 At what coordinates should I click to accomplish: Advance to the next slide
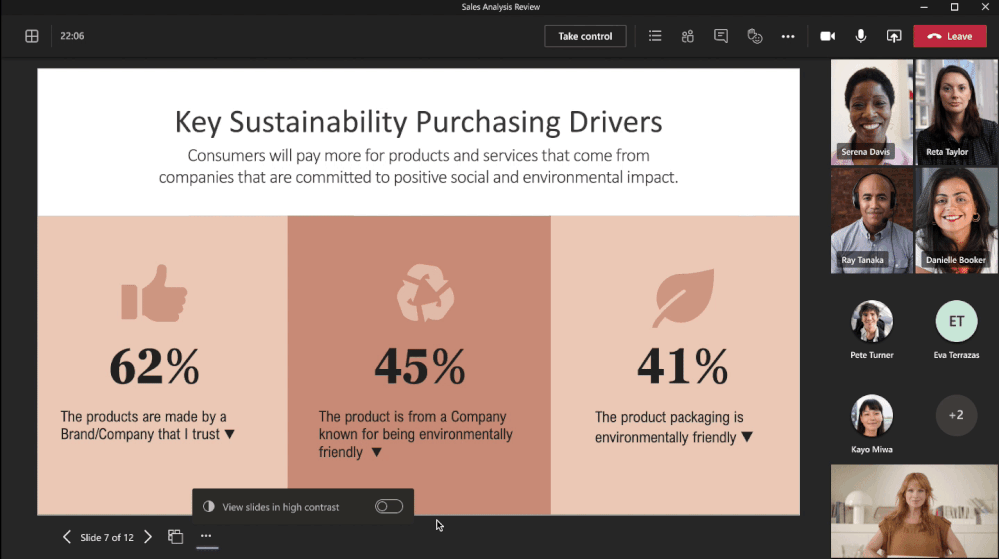click(x=148, y=537)
